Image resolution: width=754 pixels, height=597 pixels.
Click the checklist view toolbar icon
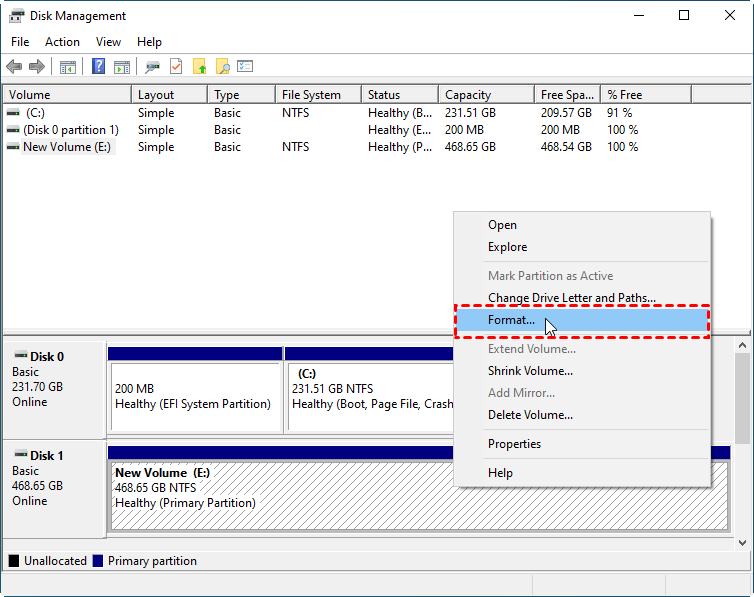click(x=245, y=67)
